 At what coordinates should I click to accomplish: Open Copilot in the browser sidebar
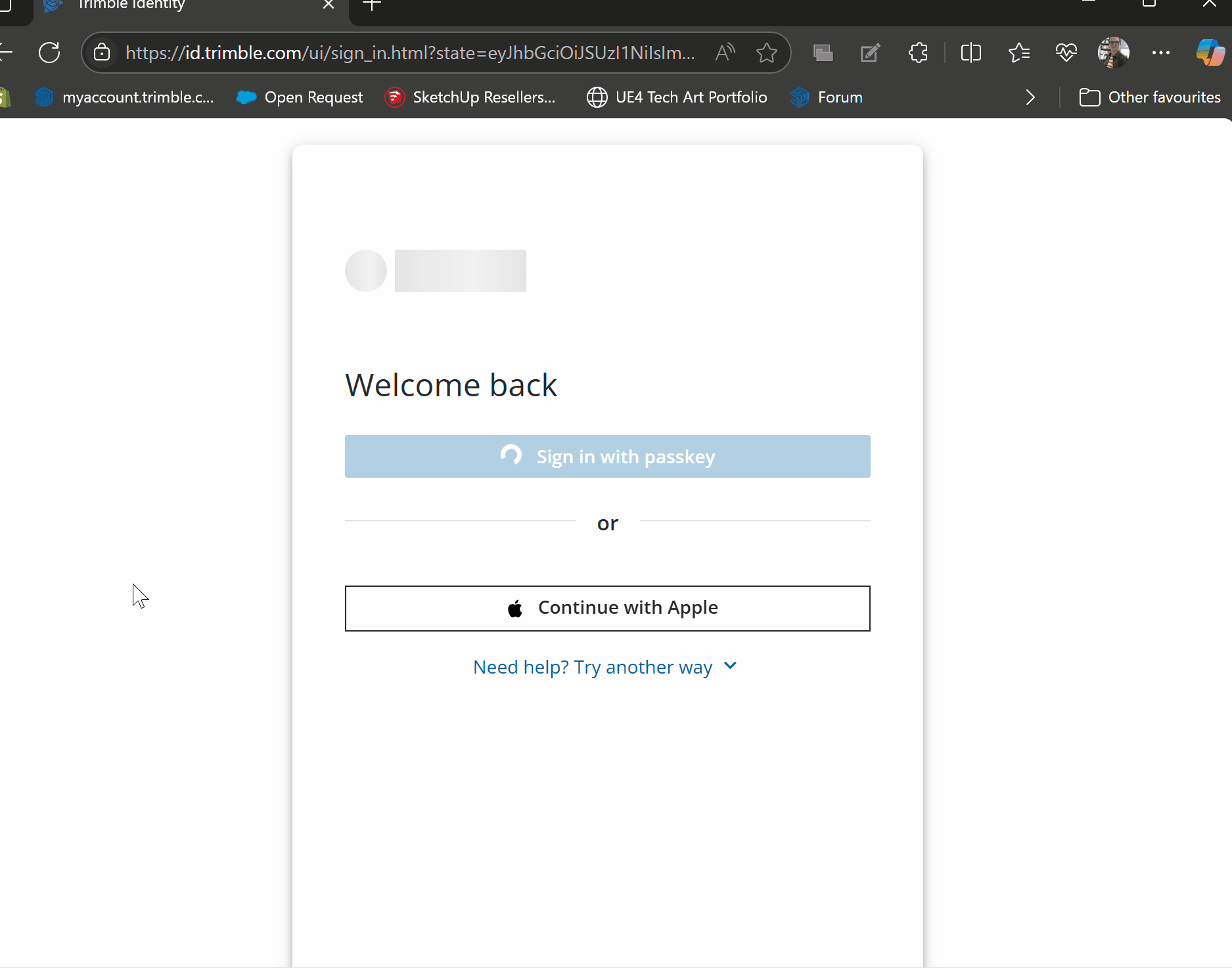pos(1209,53)
